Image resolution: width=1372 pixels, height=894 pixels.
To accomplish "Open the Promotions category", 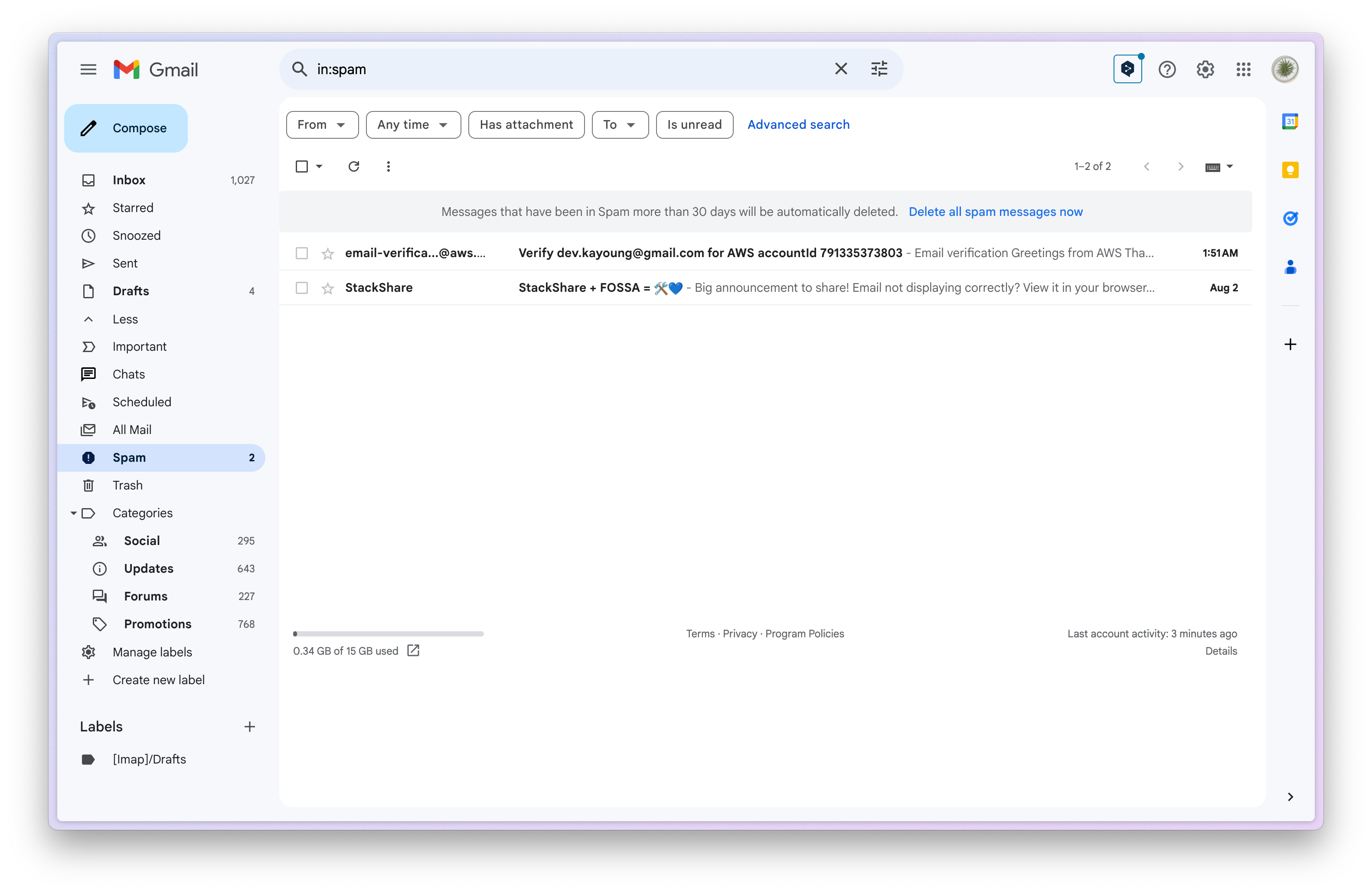I will point(157,623).
